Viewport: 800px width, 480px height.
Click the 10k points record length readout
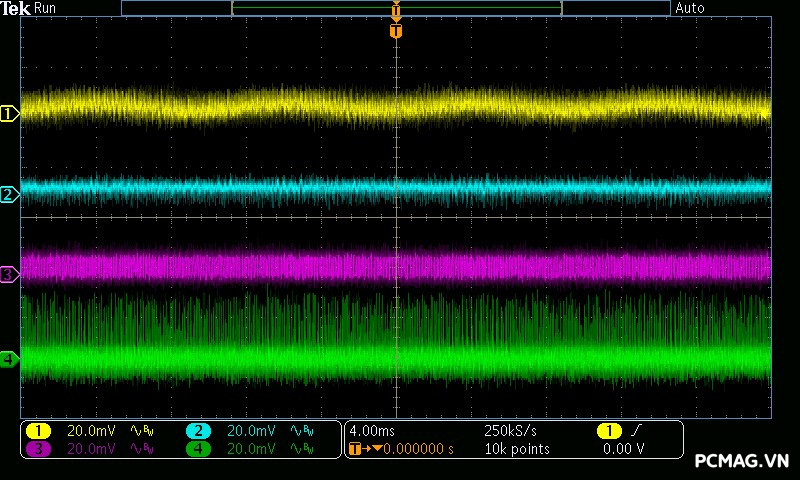[x=516, y=449]
